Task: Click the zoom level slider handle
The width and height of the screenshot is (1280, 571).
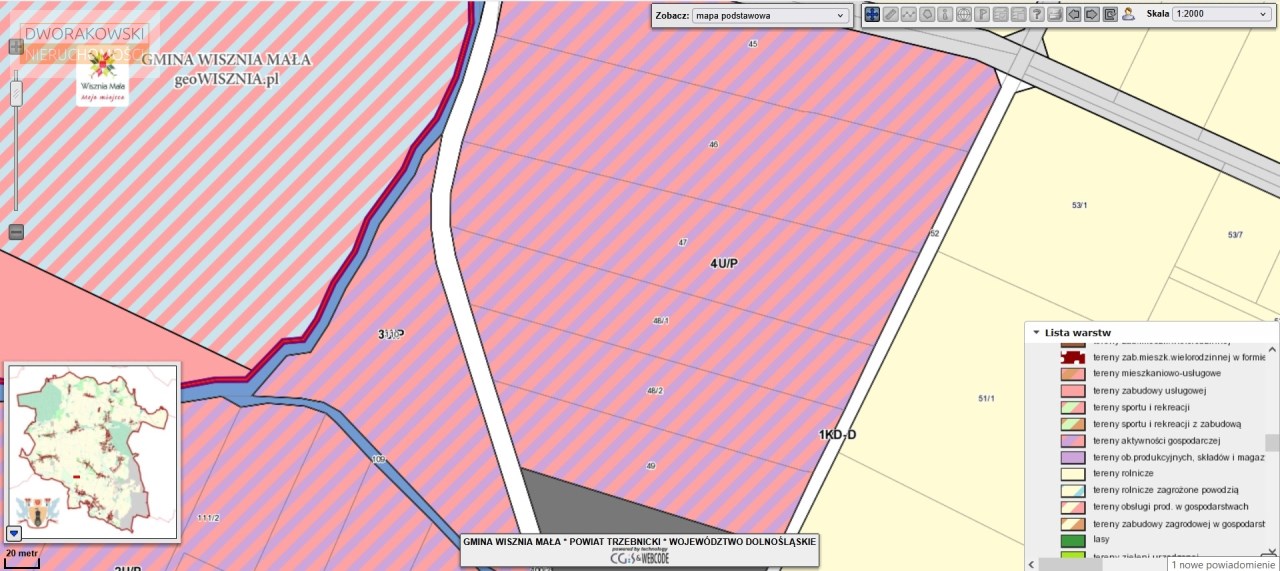Action: 16,93
